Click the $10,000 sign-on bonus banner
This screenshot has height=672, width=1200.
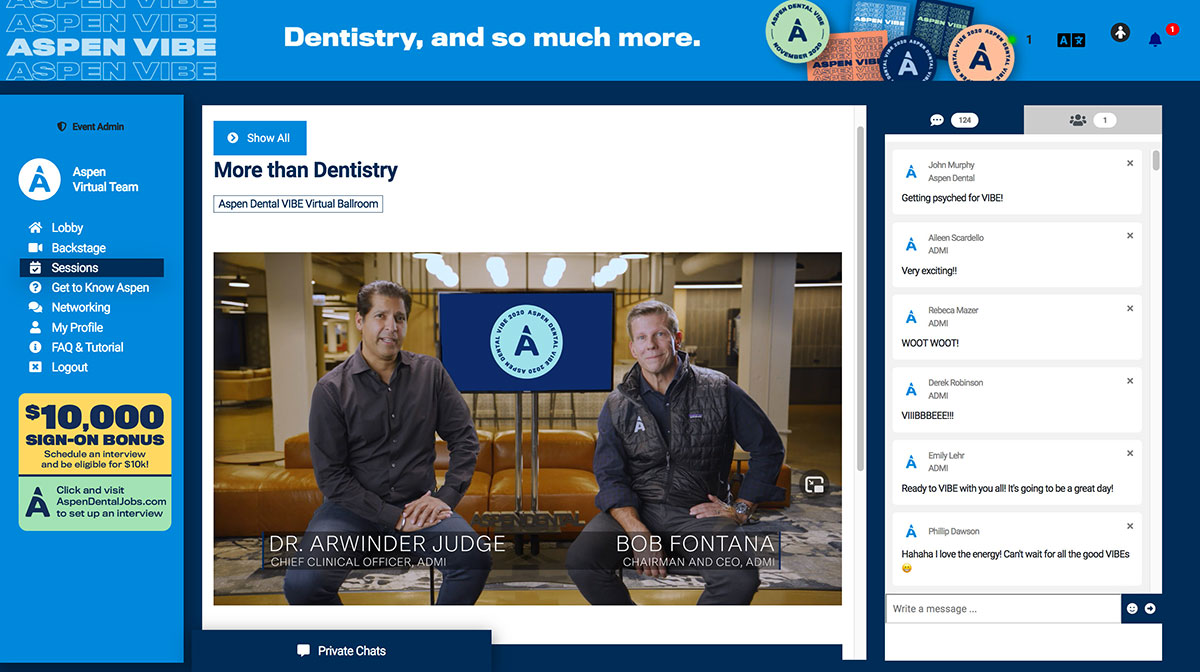point(95,434)
